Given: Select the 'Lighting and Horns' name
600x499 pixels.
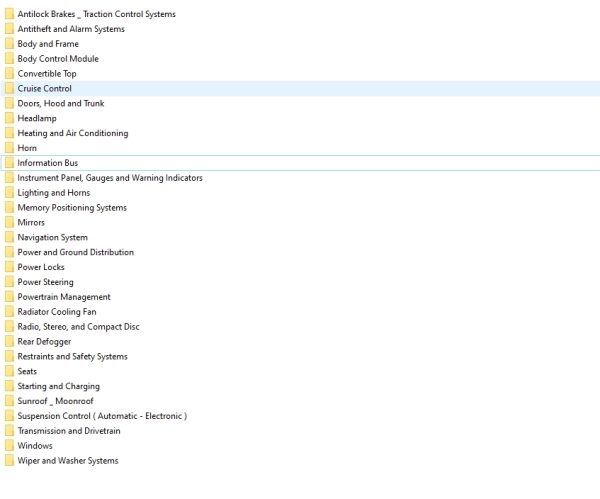Looking at the screenshot, I should tap(54, 193).
